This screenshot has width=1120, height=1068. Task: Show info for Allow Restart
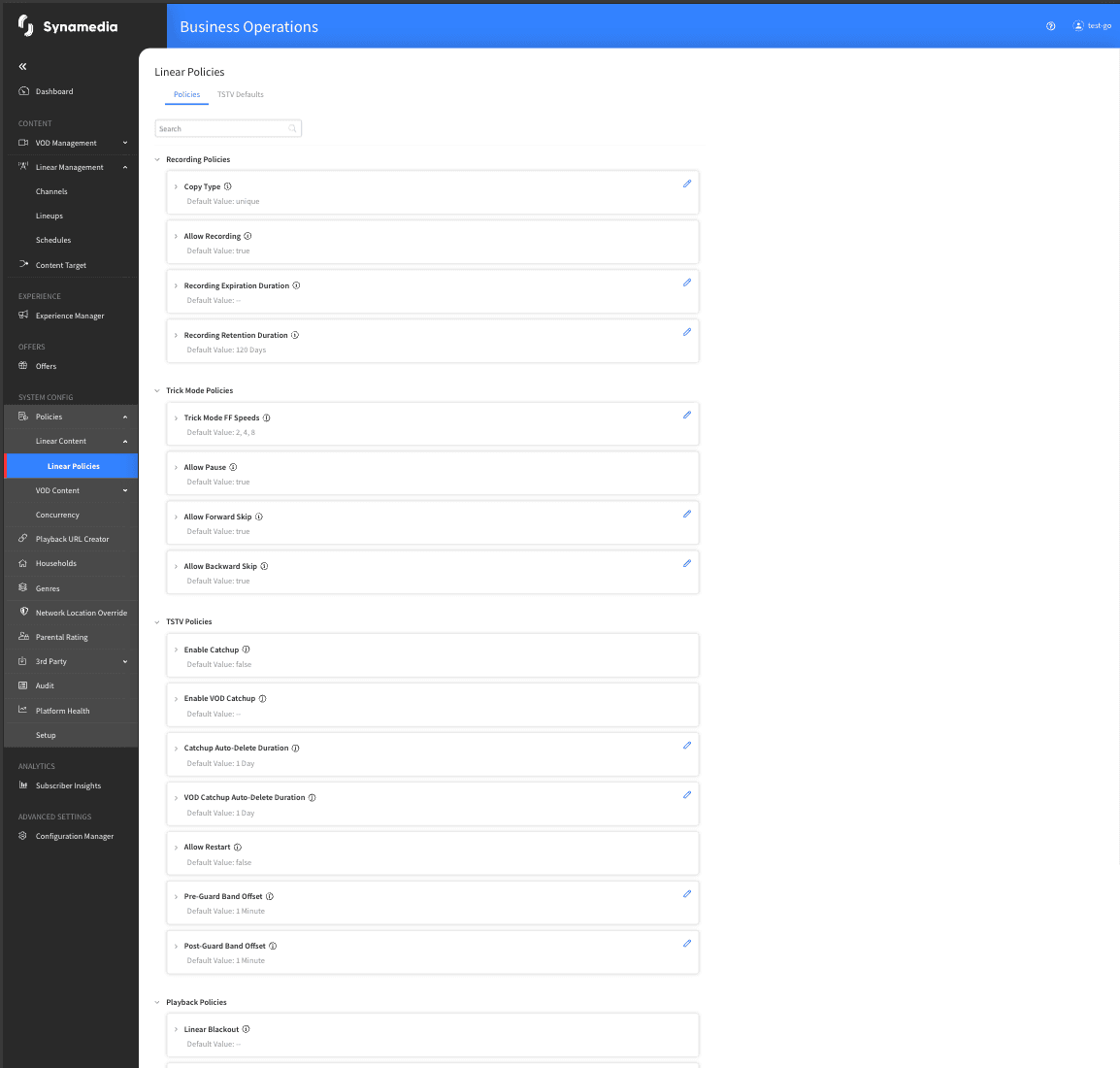tap(238, 848)
